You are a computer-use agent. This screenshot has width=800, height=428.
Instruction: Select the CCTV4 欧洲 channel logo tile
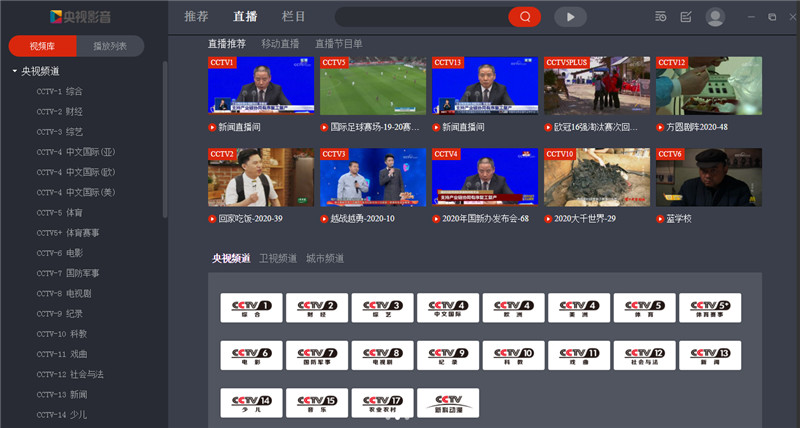(x=513, y=308)
